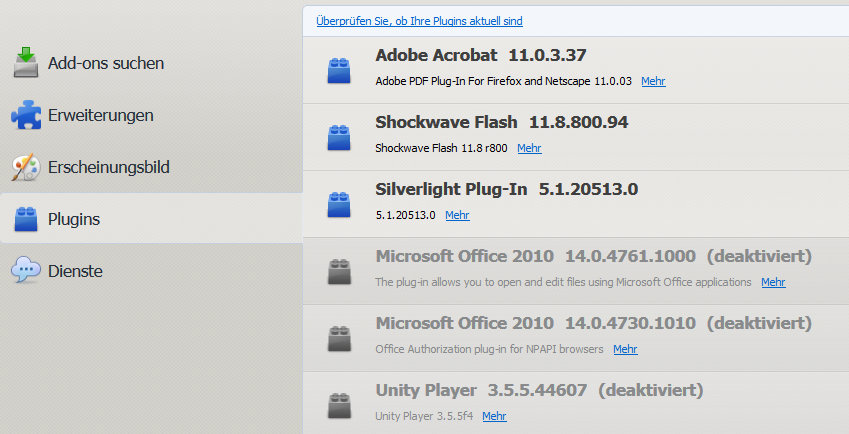Switch to the Erweiterungen category
849x434 pixels.
pos(100,115)
